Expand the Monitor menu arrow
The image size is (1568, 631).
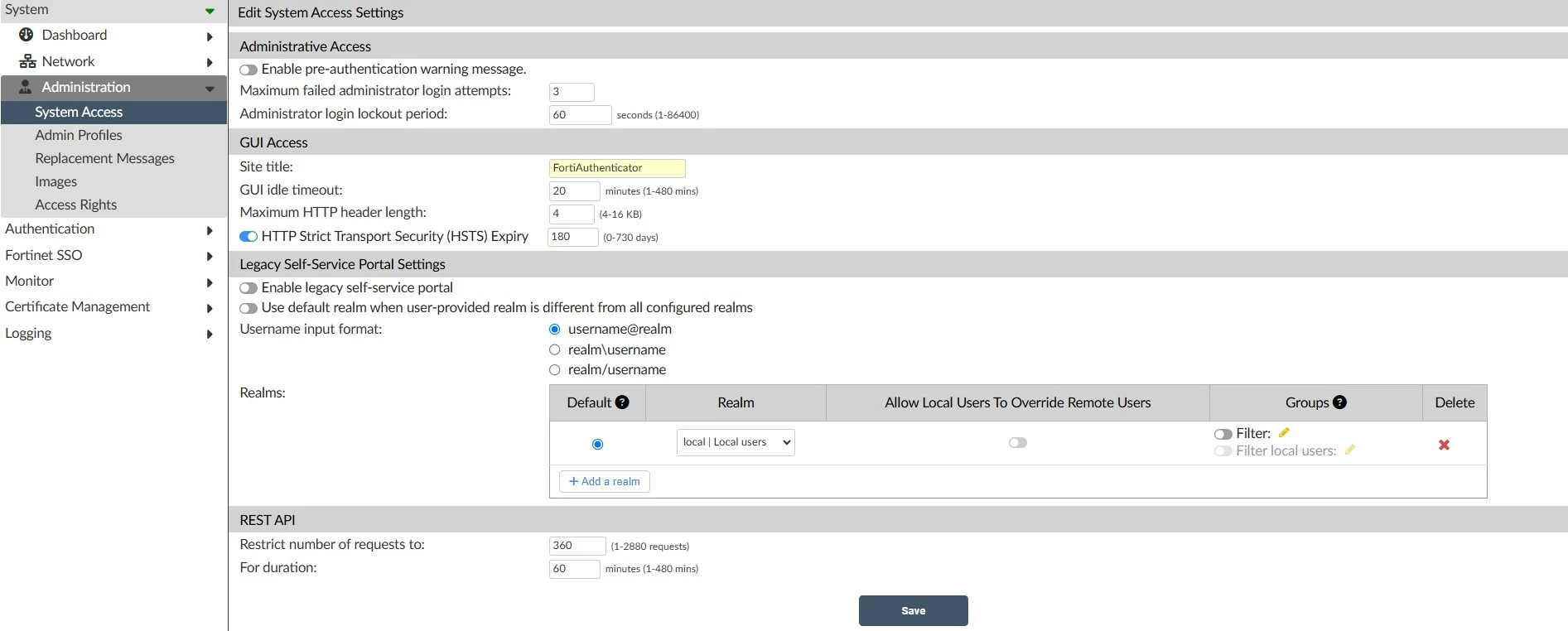coord(210,283)
